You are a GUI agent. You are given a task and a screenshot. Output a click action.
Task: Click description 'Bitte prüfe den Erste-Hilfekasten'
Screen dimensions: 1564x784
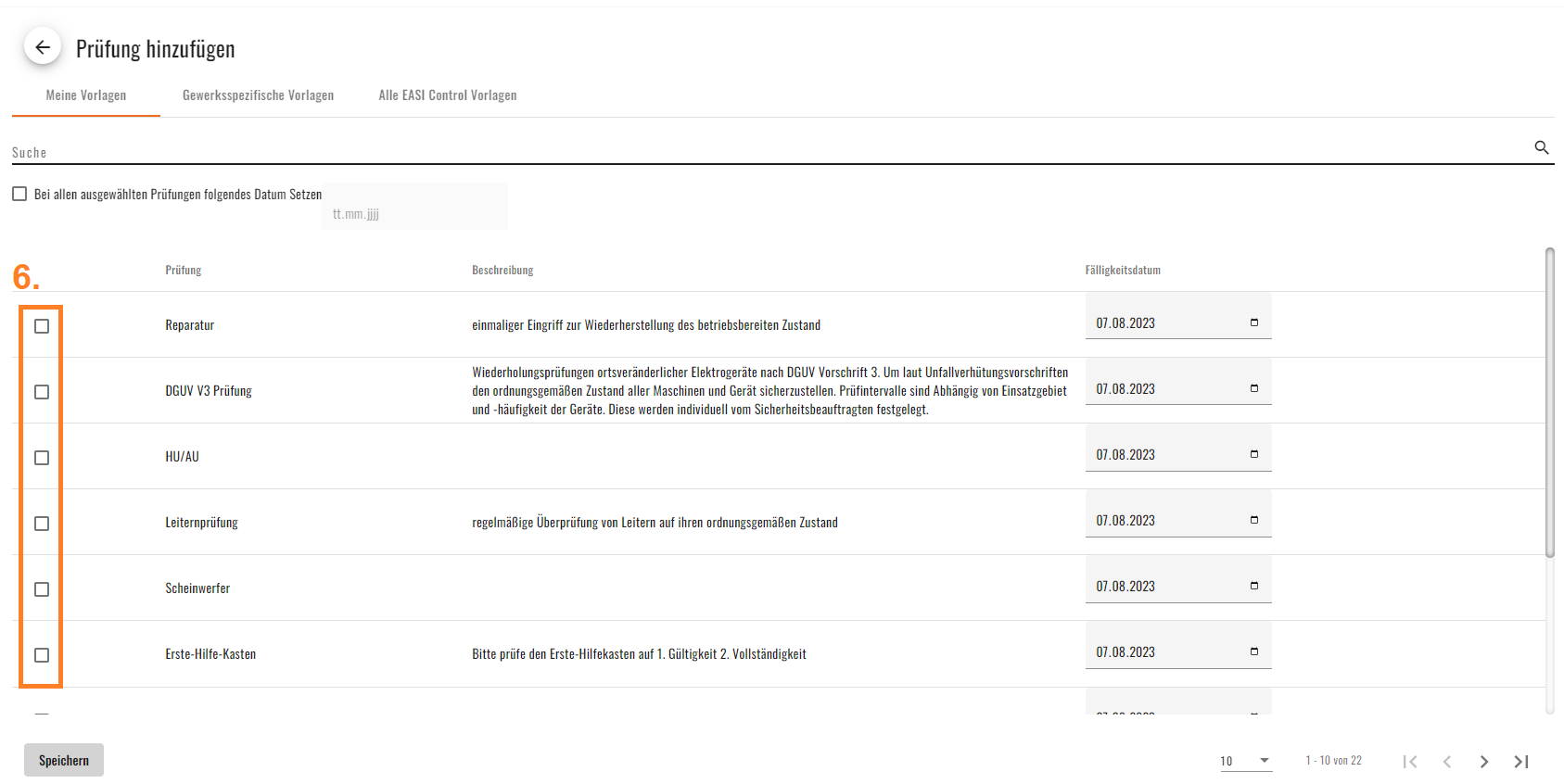[x=639, y=654]
